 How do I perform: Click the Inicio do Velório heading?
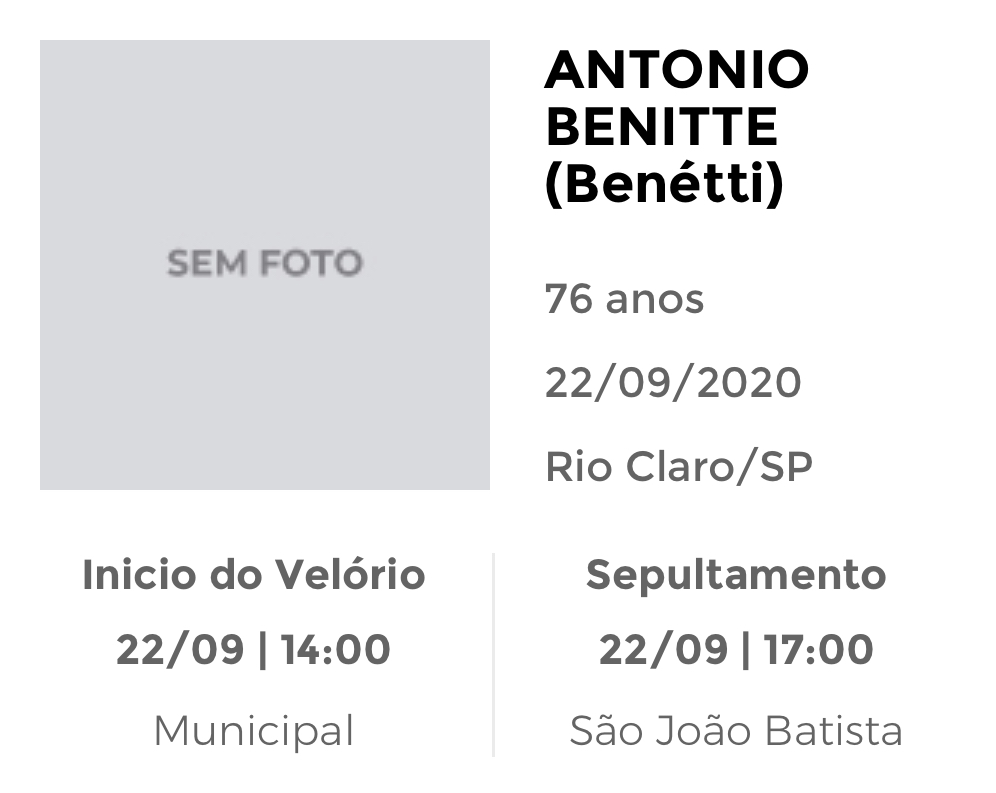pyautogui.click(x=253, y=575)
